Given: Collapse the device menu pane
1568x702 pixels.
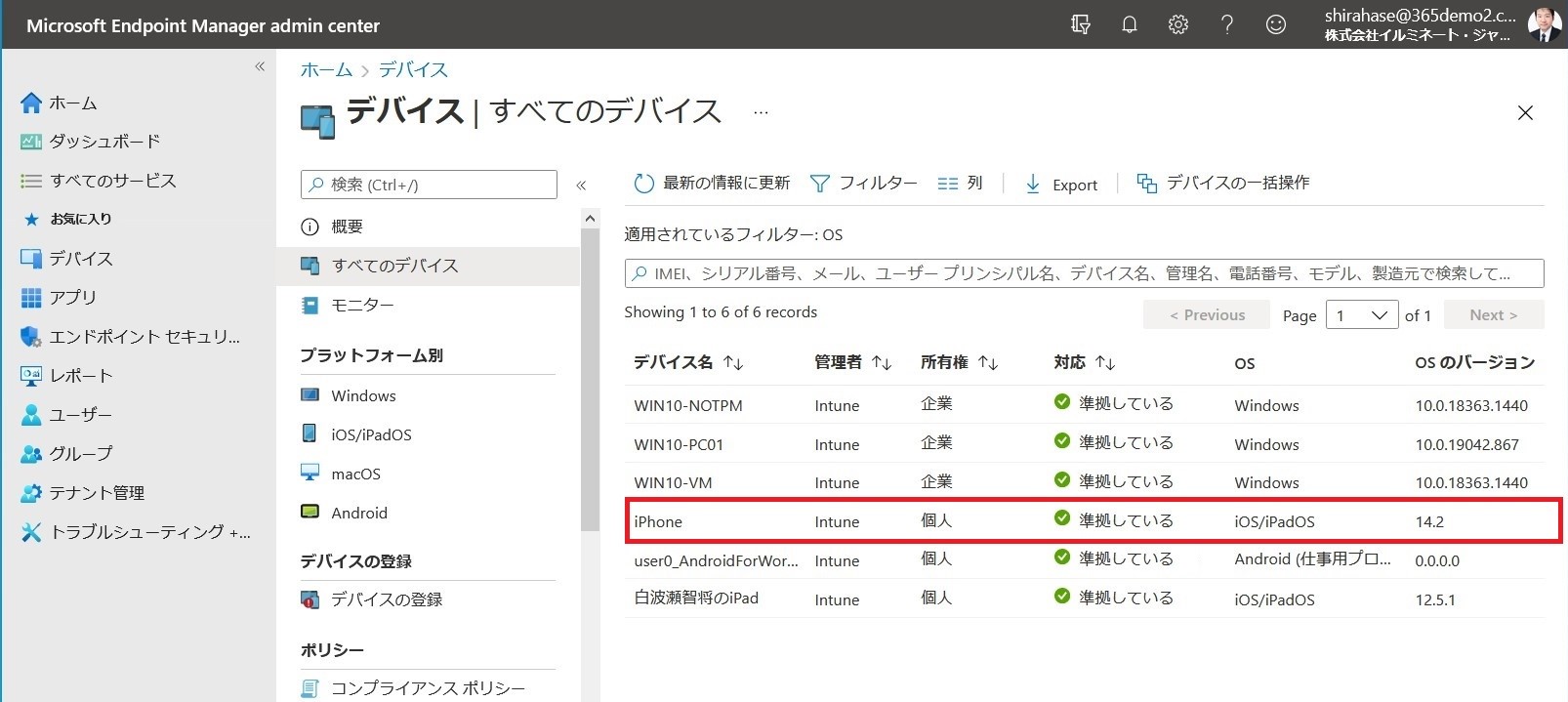Looking at the screenshot, I should pyautogui.click(x=581, y=185).
